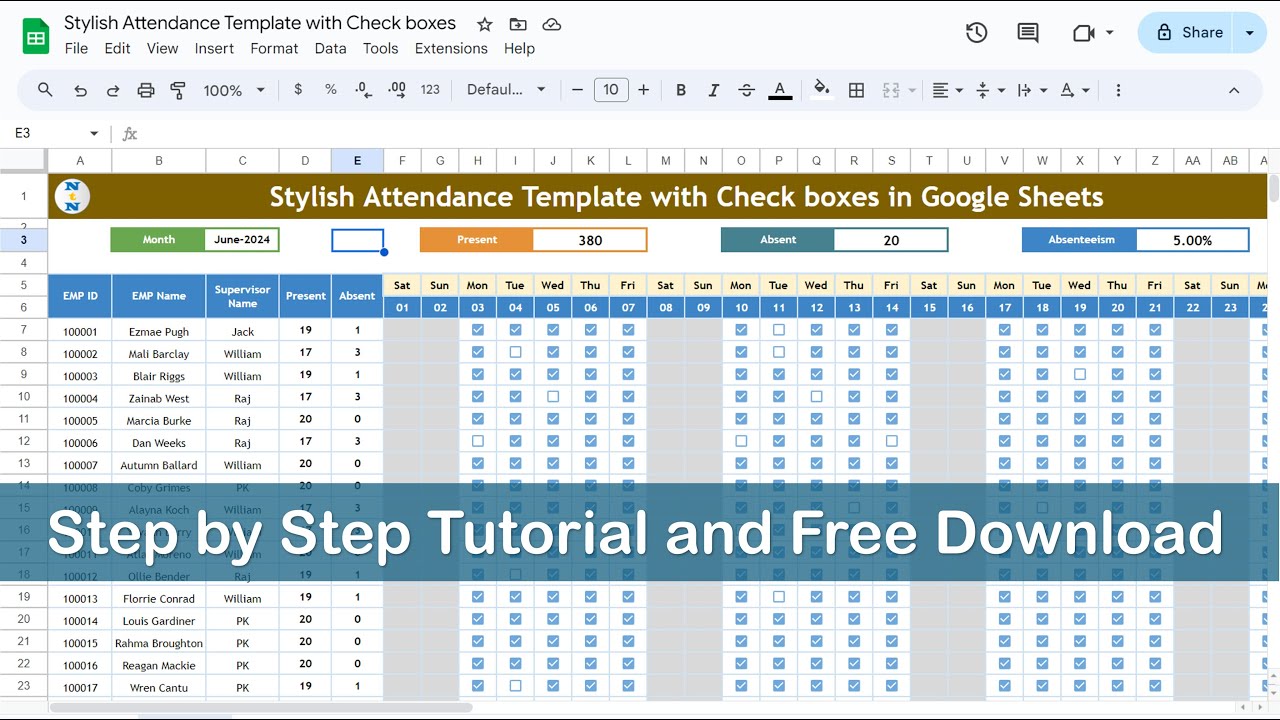
Task: Click the formula bar input
Action: pyautogui.click(x=700, y=133)
